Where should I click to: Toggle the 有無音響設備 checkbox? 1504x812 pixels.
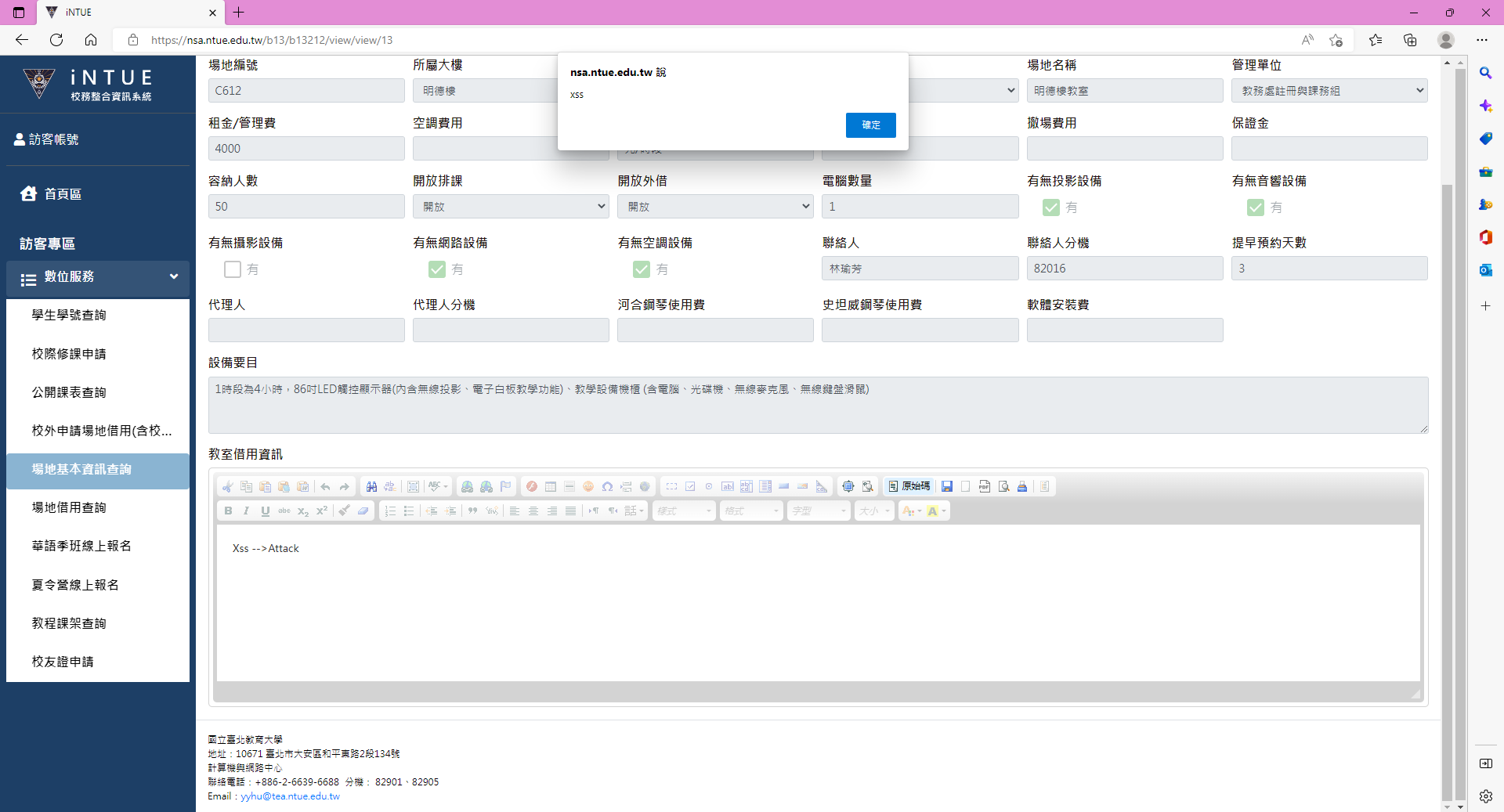click(1256, 208)
